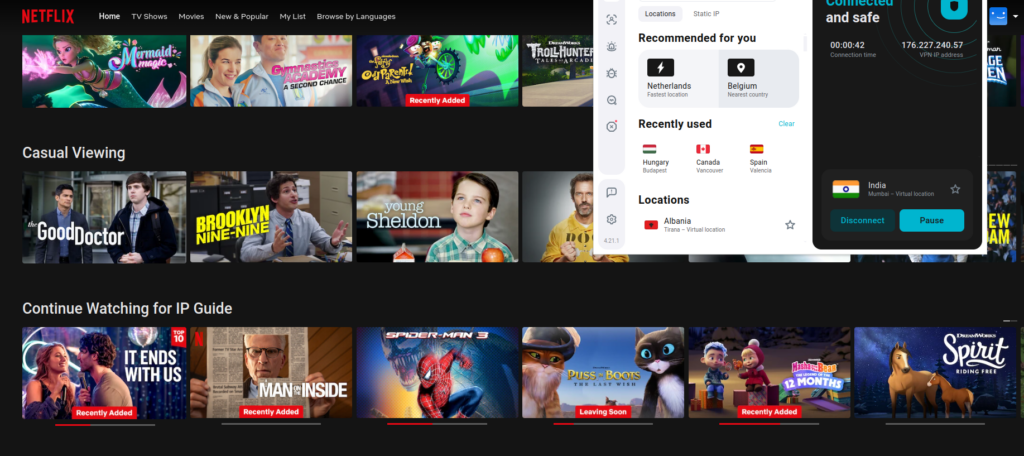The height and width of the screenshot is (456, 1024).
Task: Open My List in Netflix navigation
Action: coord(293,16)
